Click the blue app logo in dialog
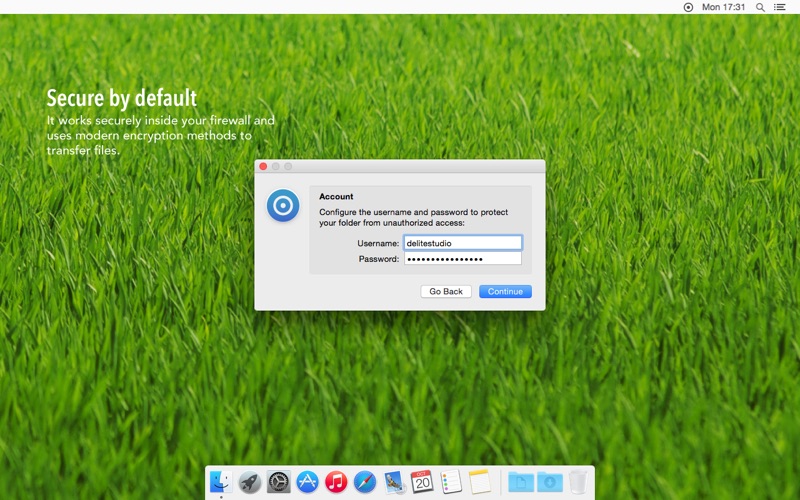The width and height of the screenshot is (800, 500). pos(283,206)
